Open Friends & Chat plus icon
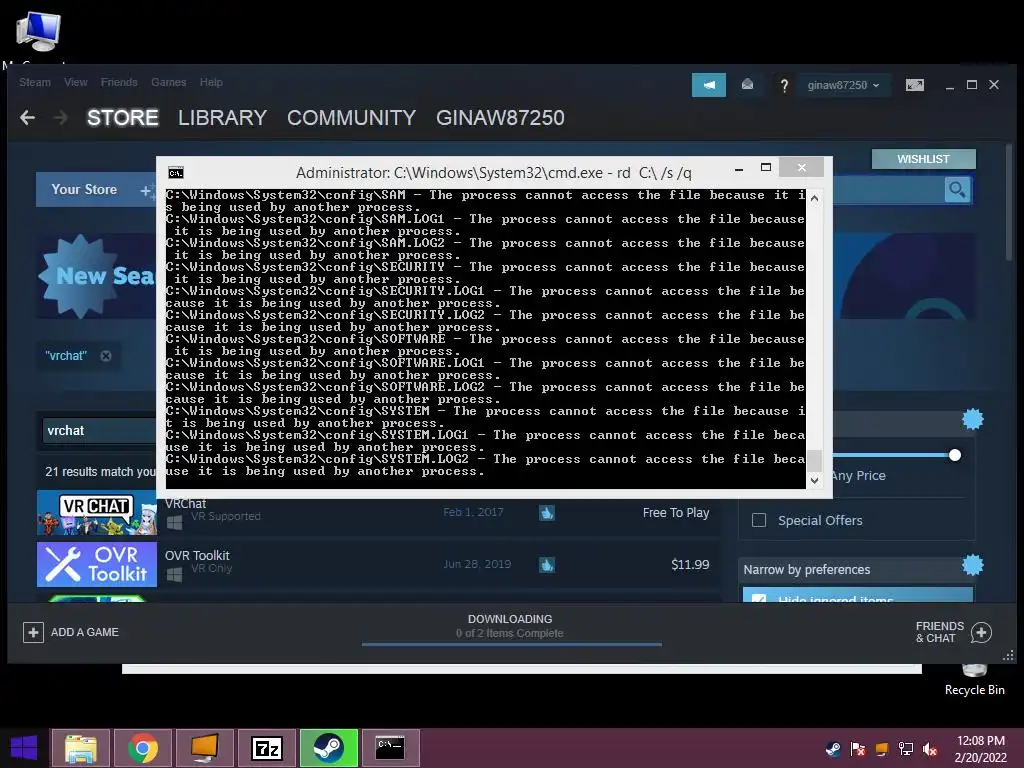 tap(982, 632)
